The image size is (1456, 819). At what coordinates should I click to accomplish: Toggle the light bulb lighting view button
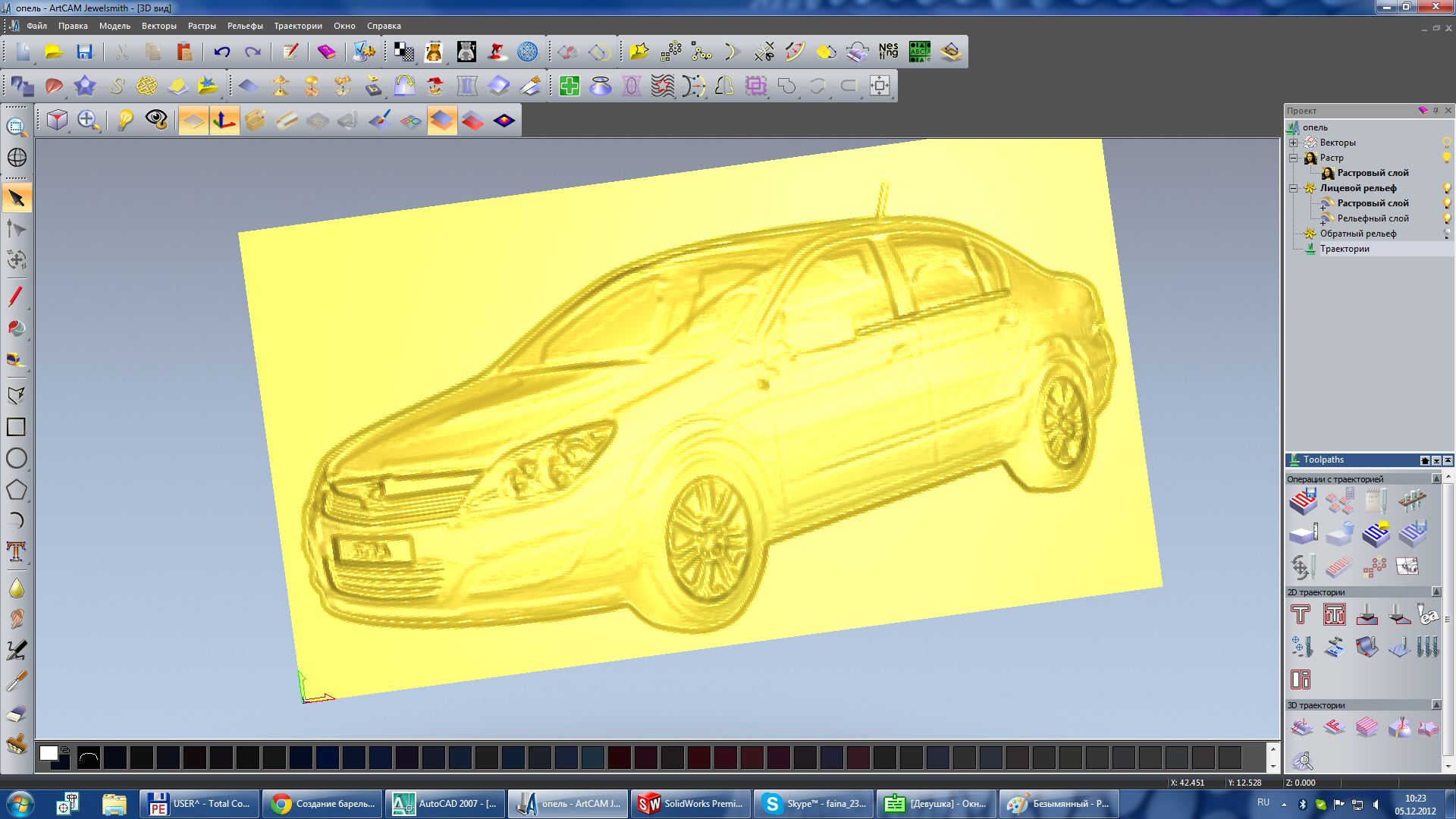125,120
